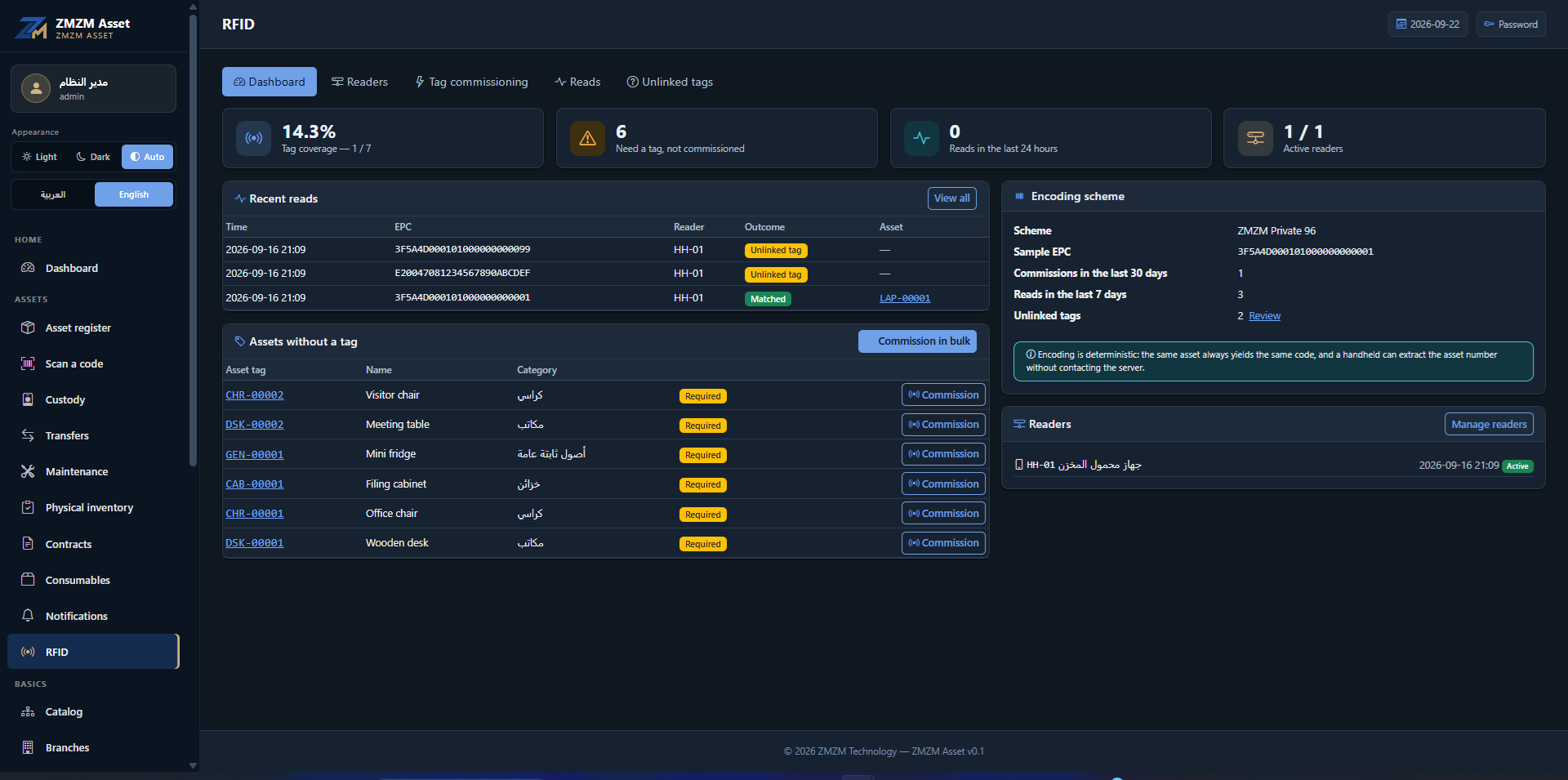This screenshot has width=1568, height=780.
Task: Click the yellow warning triangle icon
Action: pos(587,138)
